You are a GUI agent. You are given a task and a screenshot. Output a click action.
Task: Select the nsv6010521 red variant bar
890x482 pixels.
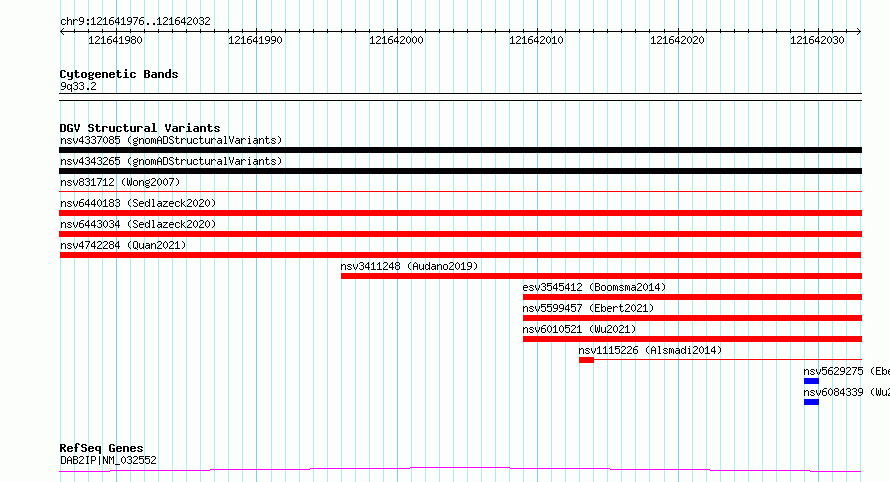click(692, 339)
